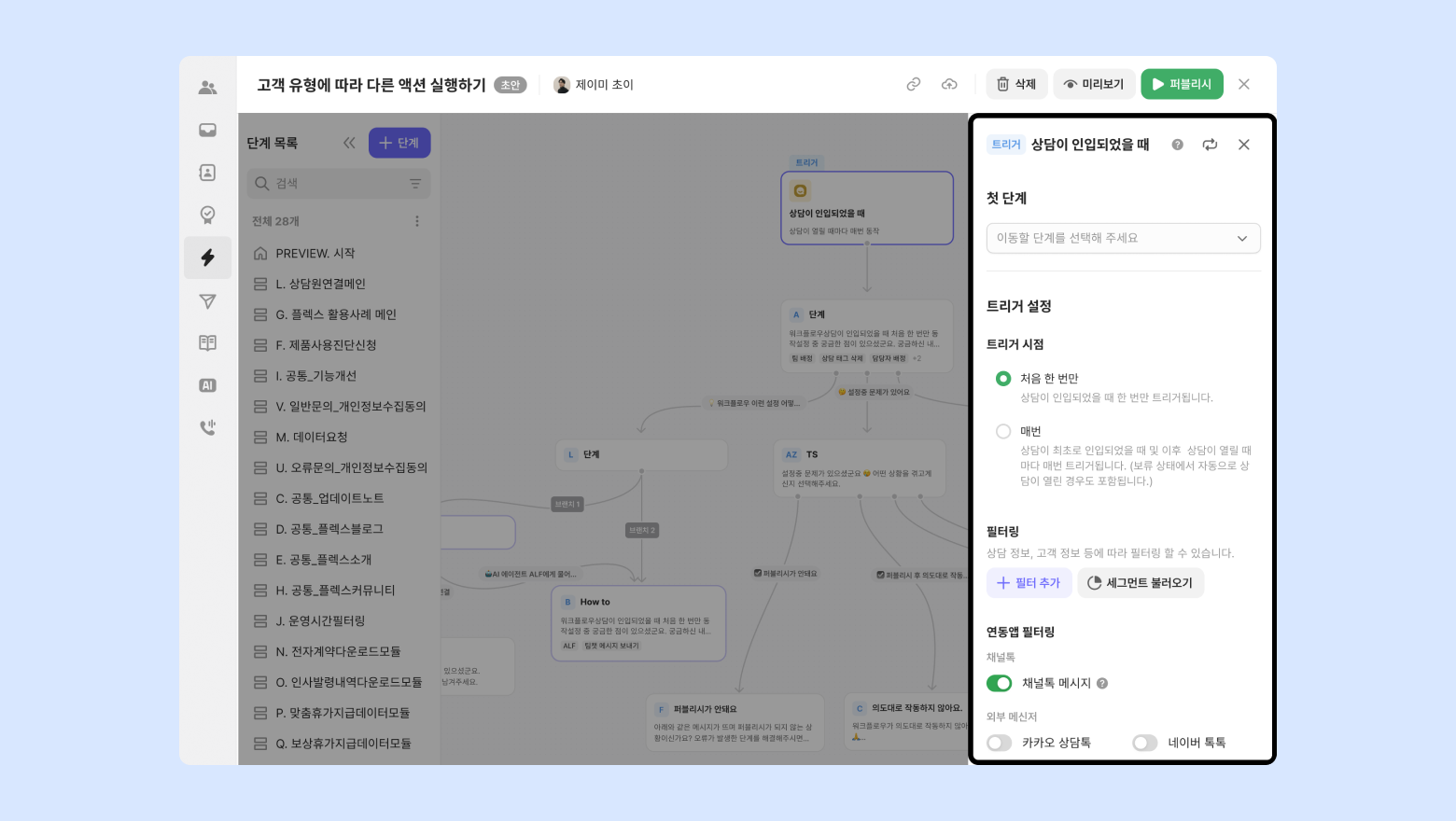Click the 초안 draft status badge
This screenshot has width=1456, height=821.
click(510, 85)
